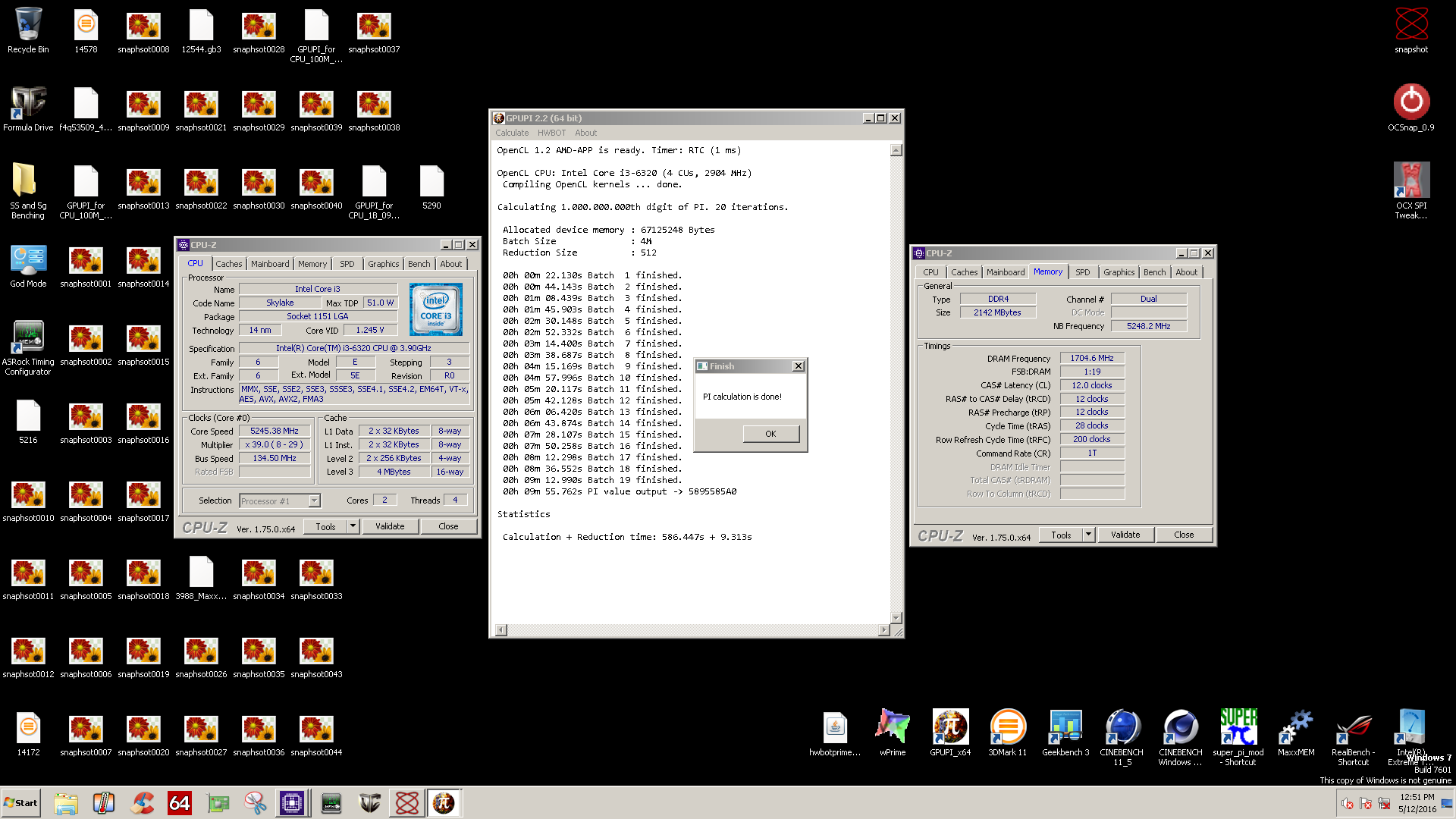Switch to Caches tab in left CPU-Z
The image size is (1456, 819).
pyautogui.click(x=228, y=264)
